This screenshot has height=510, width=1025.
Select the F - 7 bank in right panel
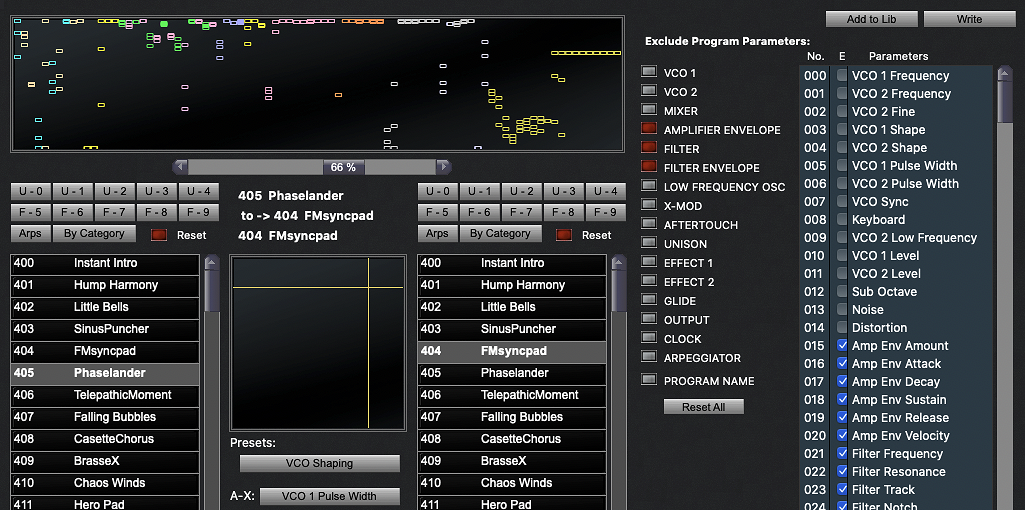click(522, 212)
